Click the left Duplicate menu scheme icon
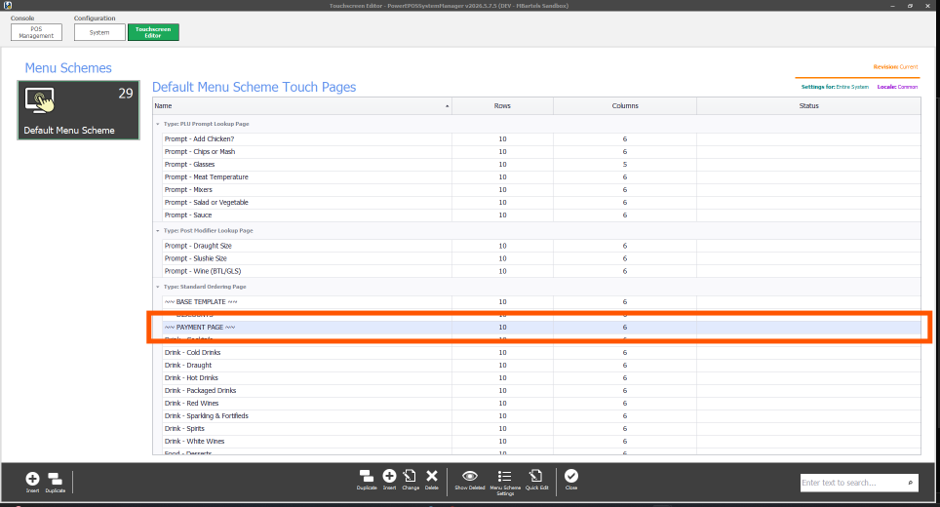940x507 pixels. (x=55, y=479)
